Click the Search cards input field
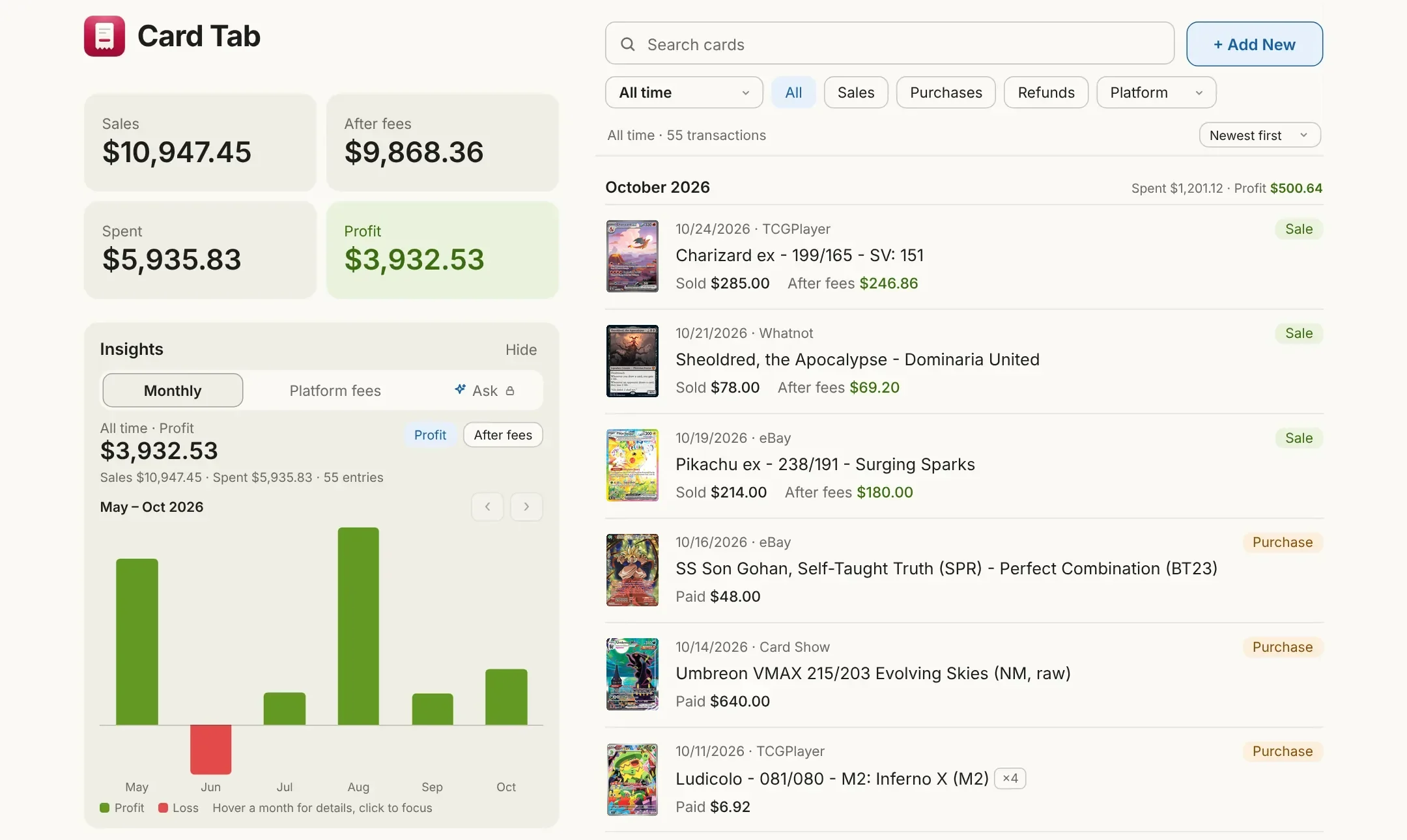 (890, 44)
